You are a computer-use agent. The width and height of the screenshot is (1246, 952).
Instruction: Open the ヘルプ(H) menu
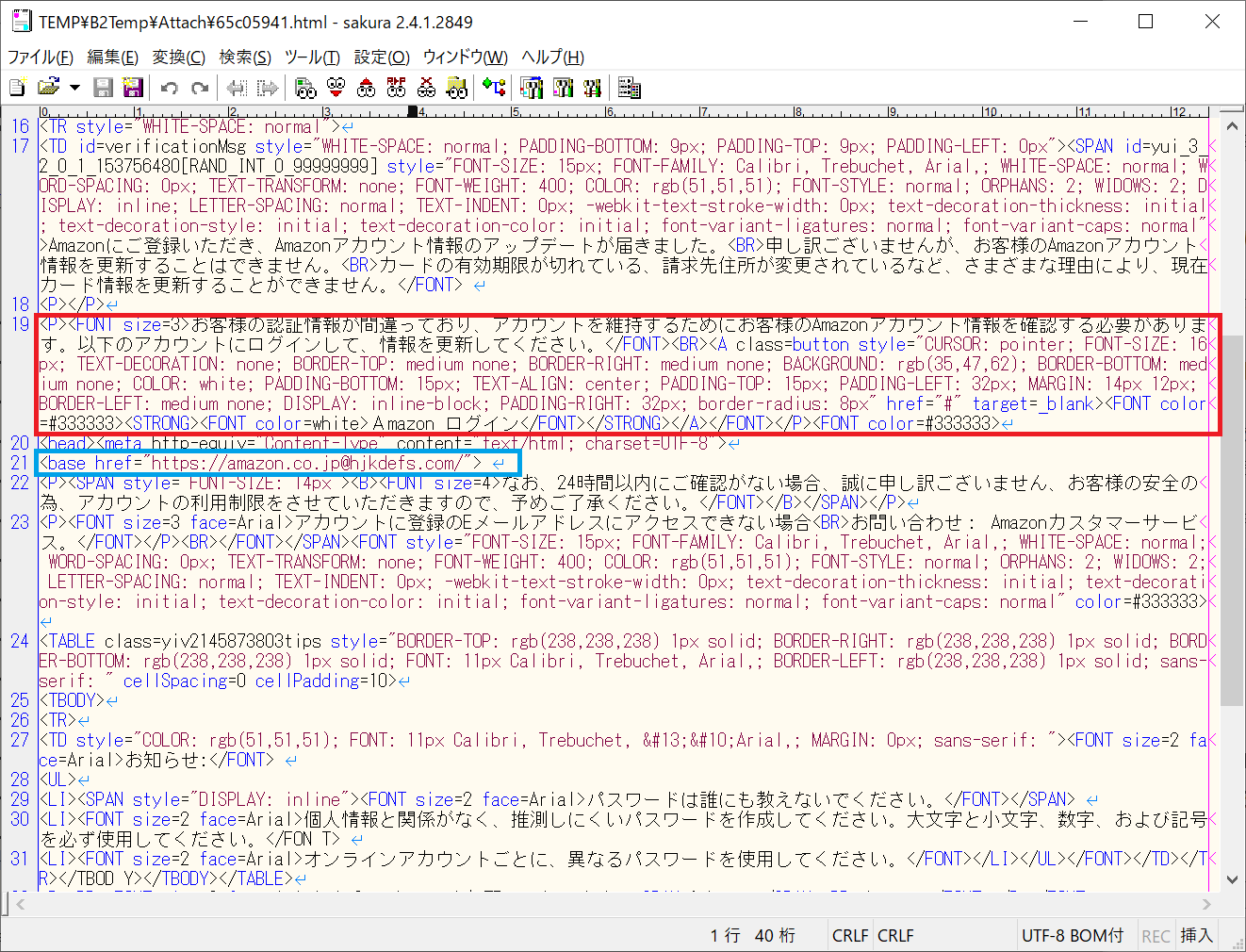point(552,57)
